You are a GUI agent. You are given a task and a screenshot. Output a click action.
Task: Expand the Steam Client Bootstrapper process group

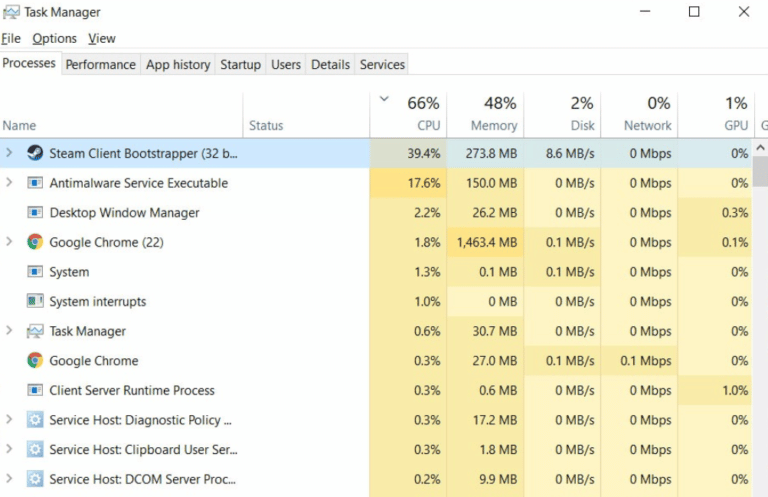(9, 153)
